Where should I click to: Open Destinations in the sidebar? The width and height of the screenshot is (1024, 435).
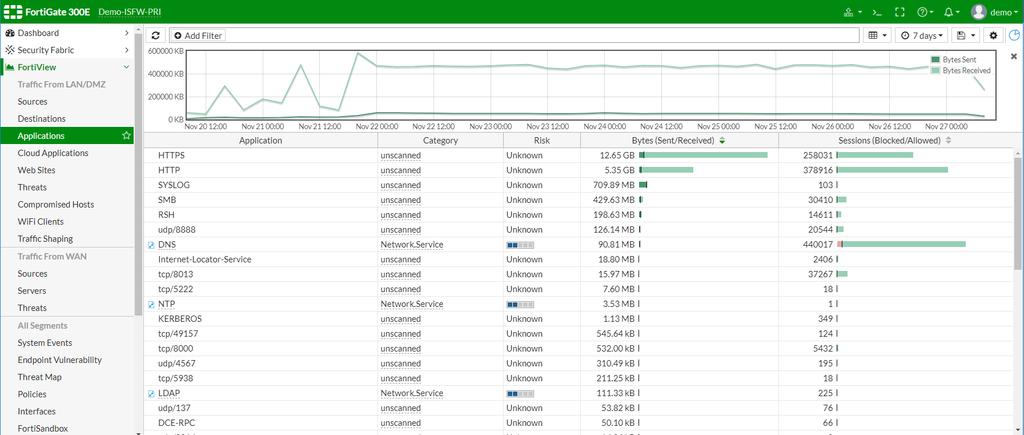click(x=42, y=119)
